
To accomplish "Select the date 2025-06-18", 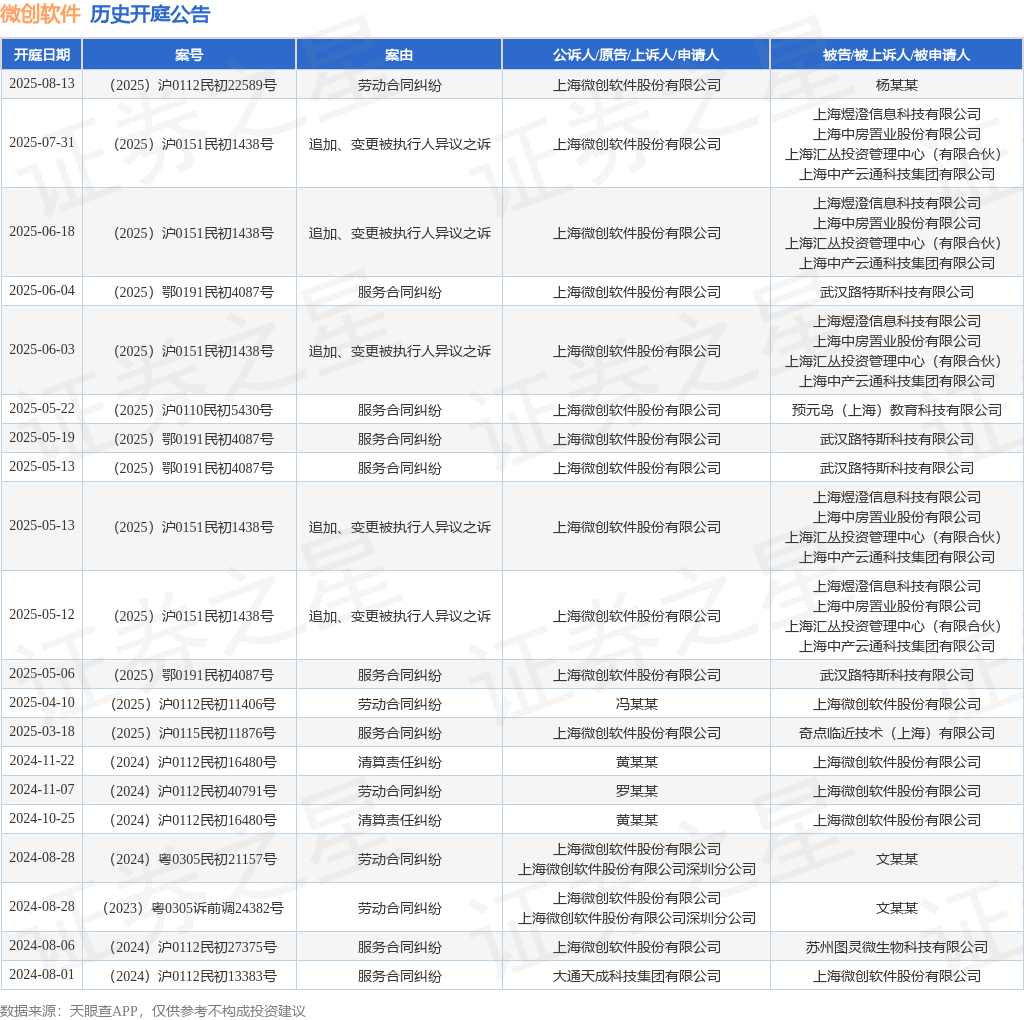I will pos(42,232).
